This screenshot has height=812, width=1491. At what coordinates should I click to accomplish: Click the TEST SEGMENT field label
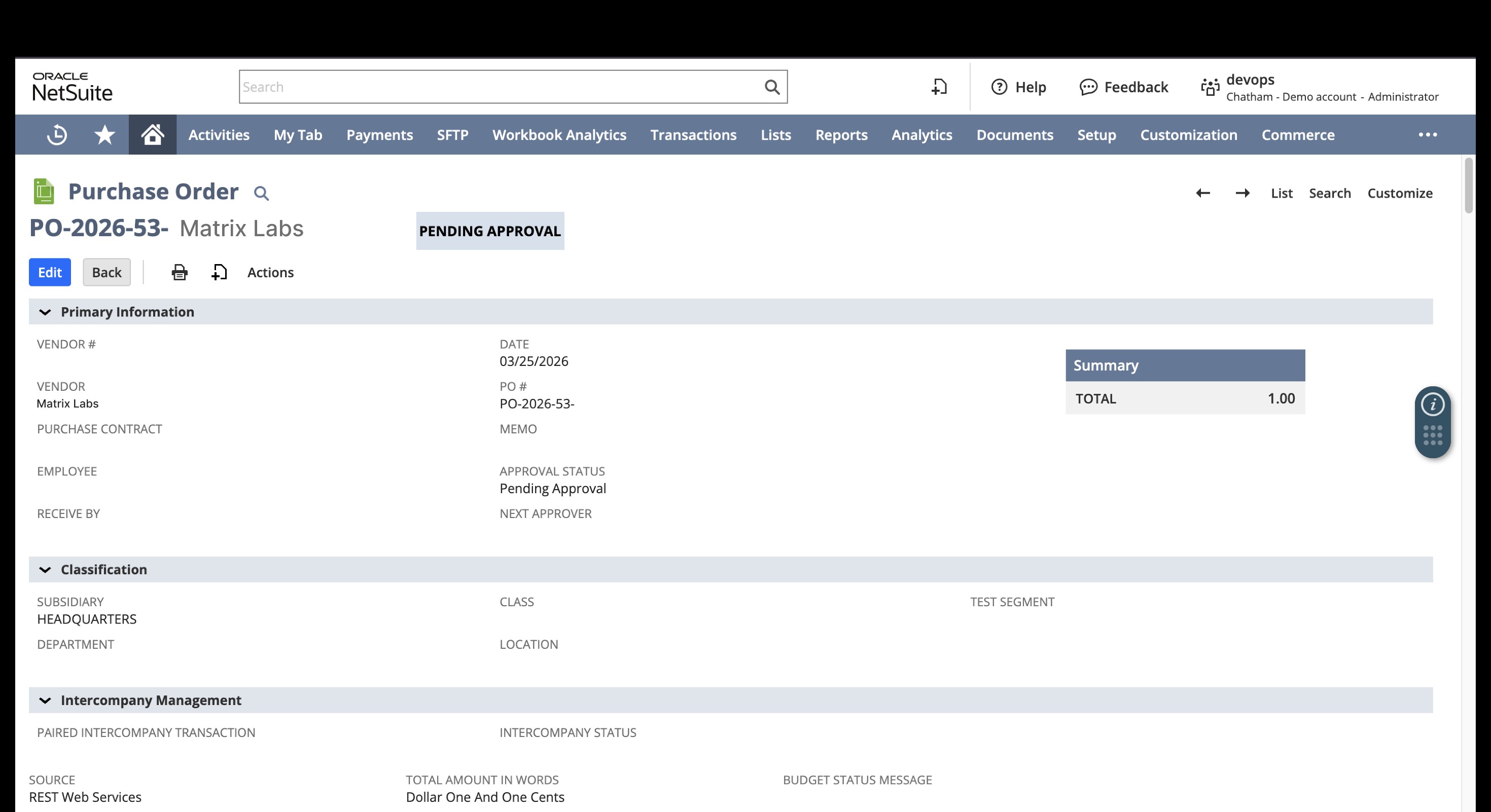tap(1012, 602)
